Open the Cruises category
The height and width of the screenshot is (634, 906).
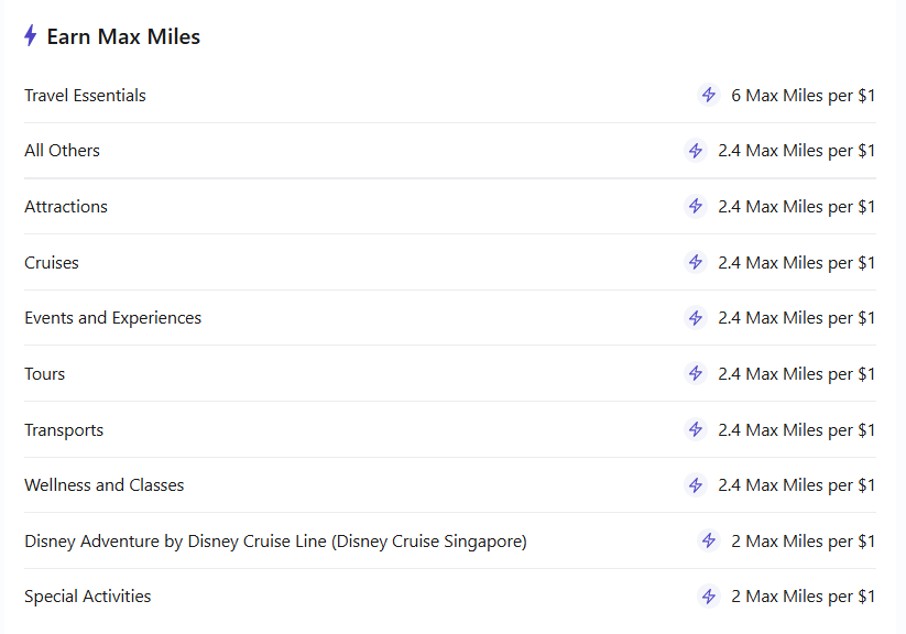click(x=51, y=263)
